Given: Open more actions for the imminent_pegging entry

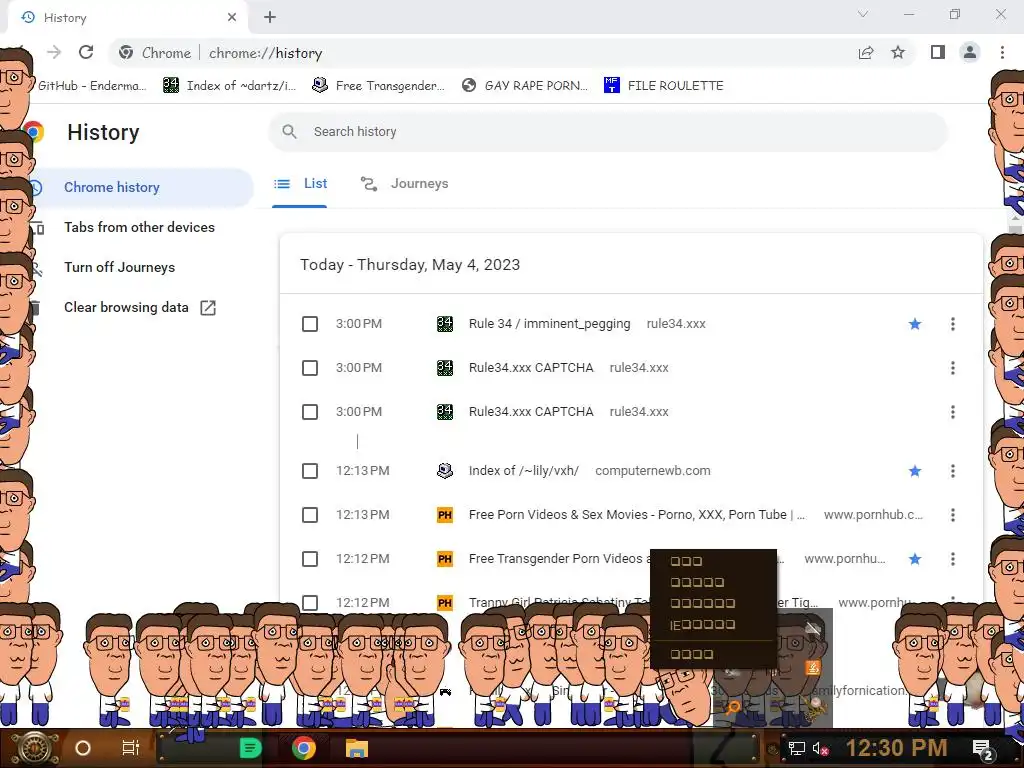Looking at the screenshot, I should (x=953, y=324).
